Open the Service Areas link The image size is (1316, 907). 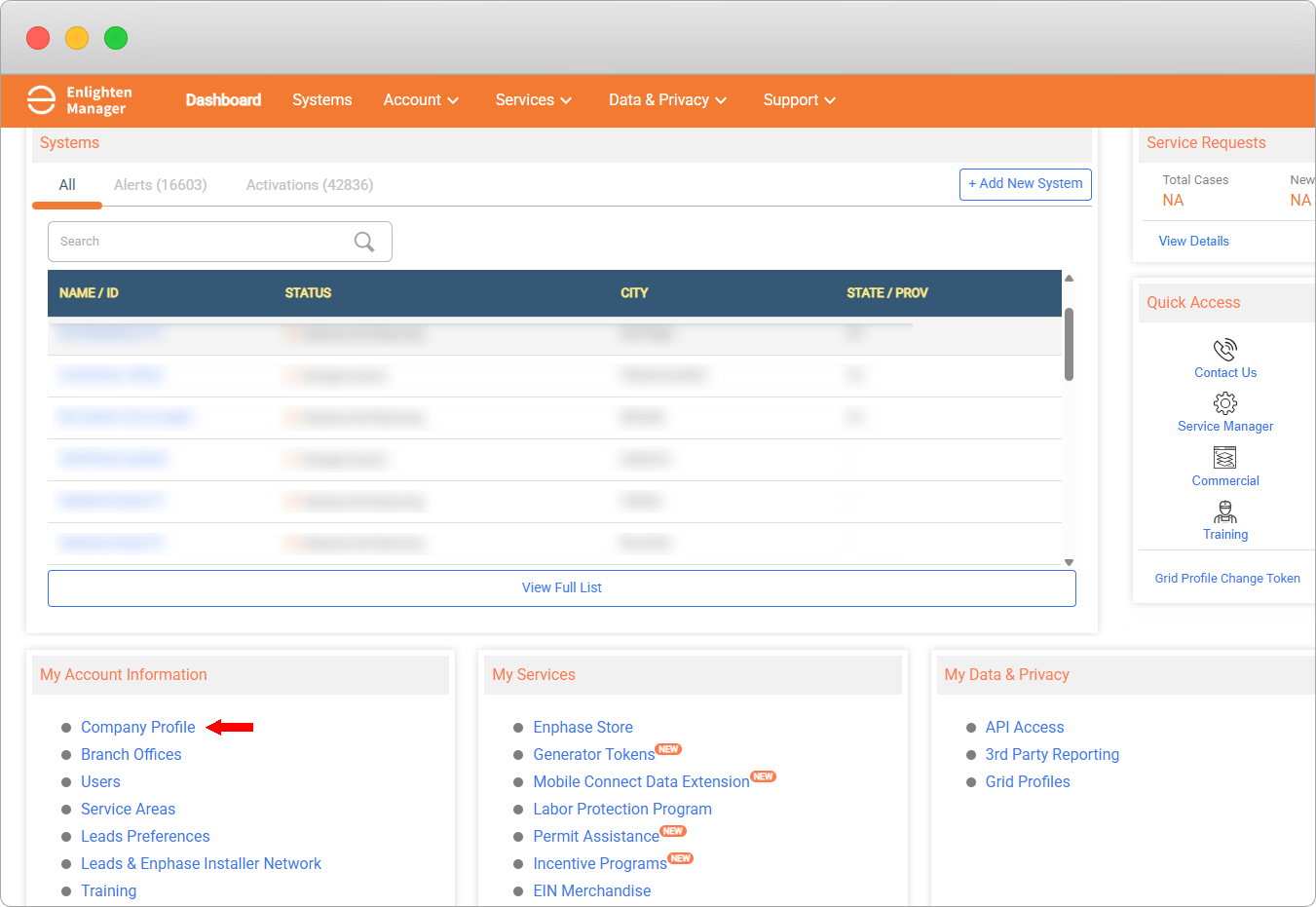[x=129, y=810]
